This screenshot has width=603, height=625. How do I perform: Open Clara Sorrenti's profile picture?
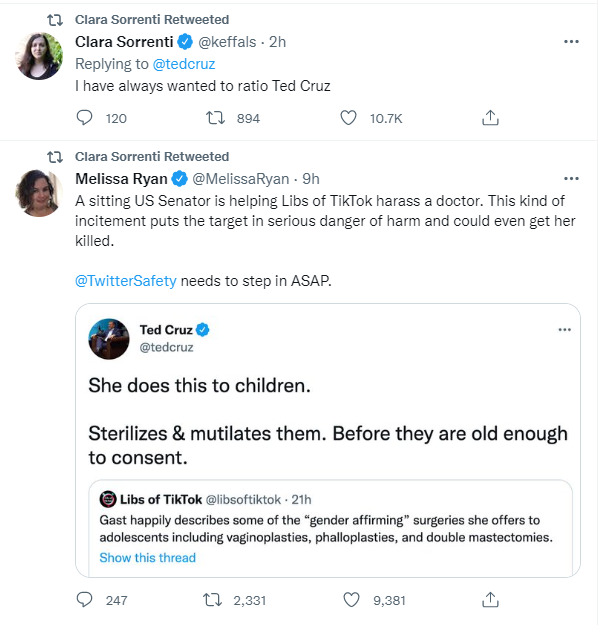[41, 55]
